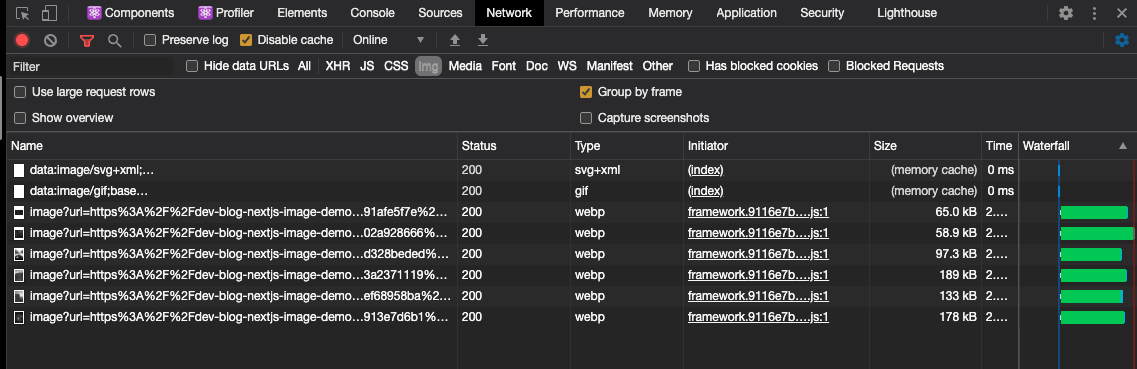Click thumbnail icon of 91afe5f7e image request
1137x369 pixels.
(x=20, y=213)
